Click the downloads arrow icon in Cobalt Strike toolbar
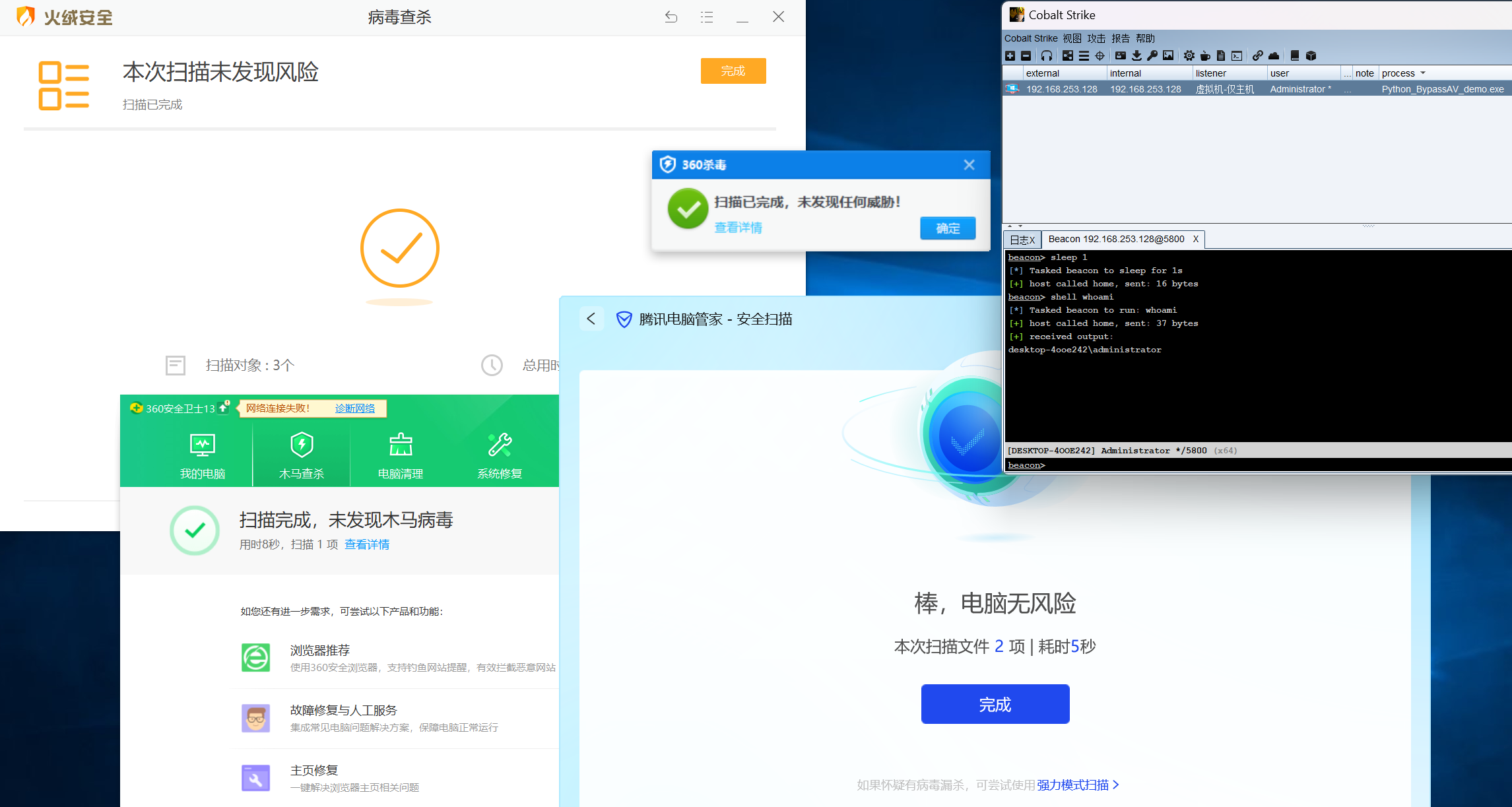The height and width of the screenshot is (807, 1512). 1136,56
